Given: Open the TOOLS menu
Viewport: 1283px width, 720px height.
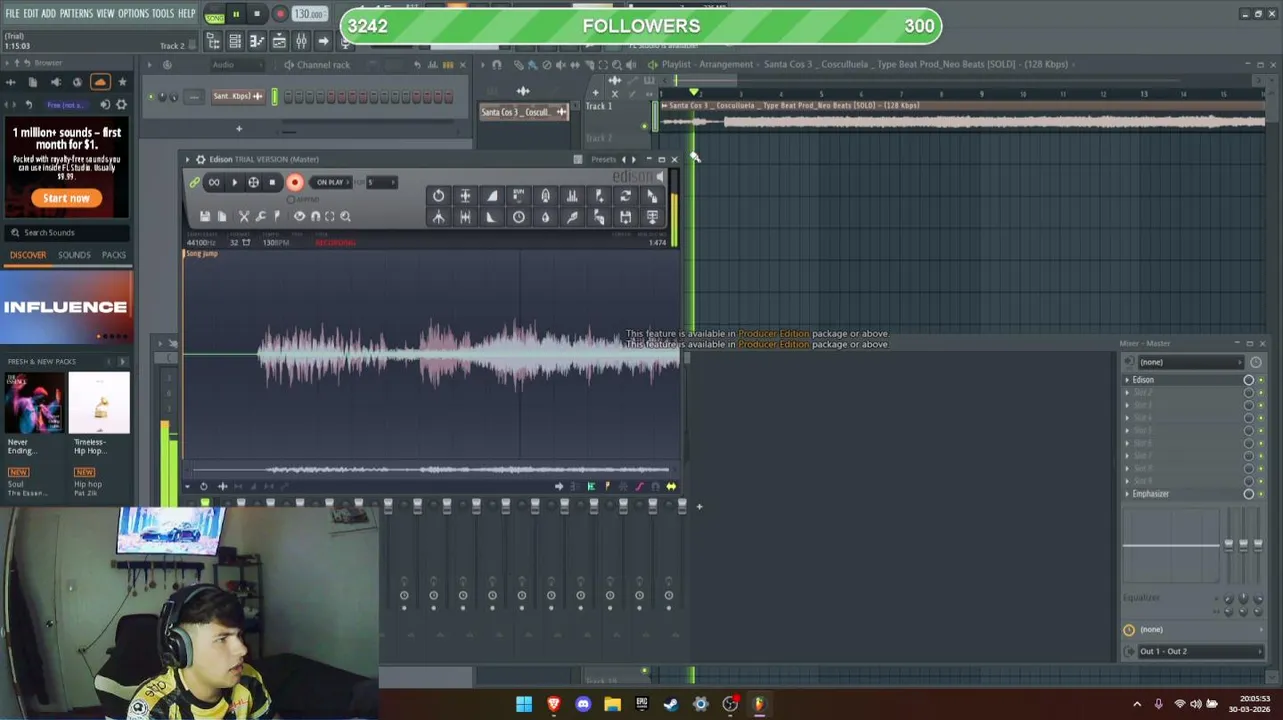Looking at the screenshot, I should [x=163, y=13].
